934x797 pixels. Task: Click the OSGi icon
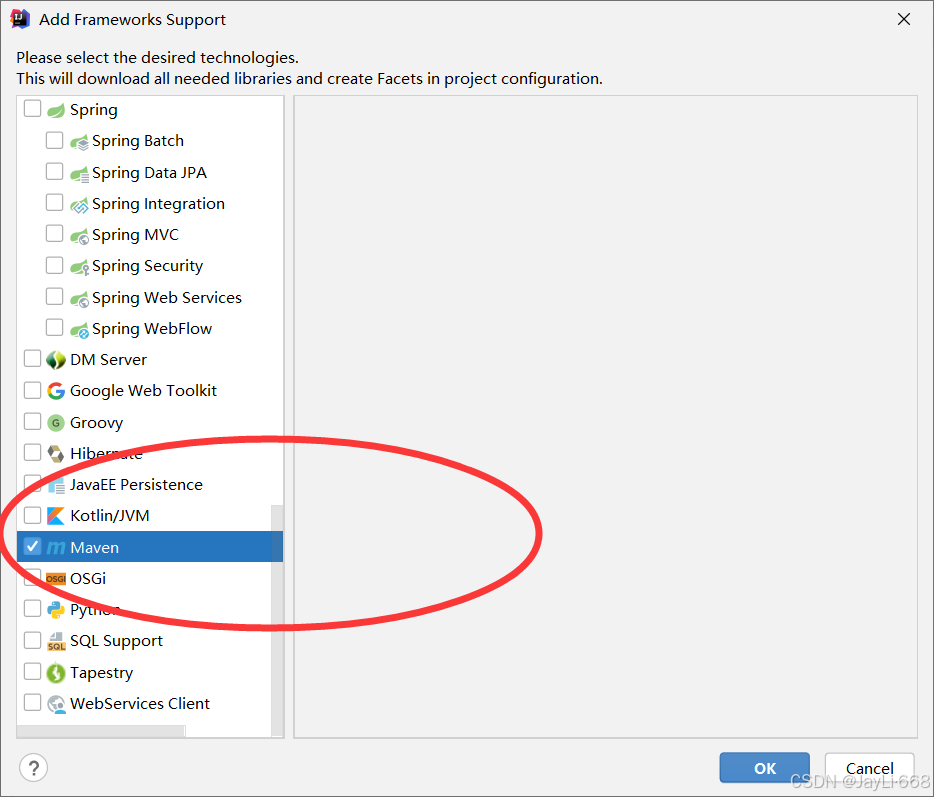click(x=55, y=578)
